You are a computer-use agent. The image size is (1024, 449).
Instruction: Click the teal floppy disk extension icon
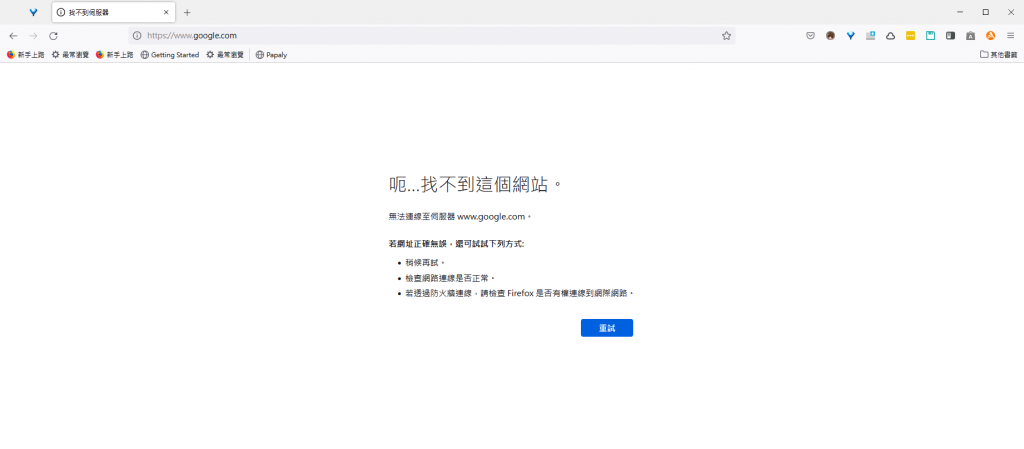pos(931,36)
